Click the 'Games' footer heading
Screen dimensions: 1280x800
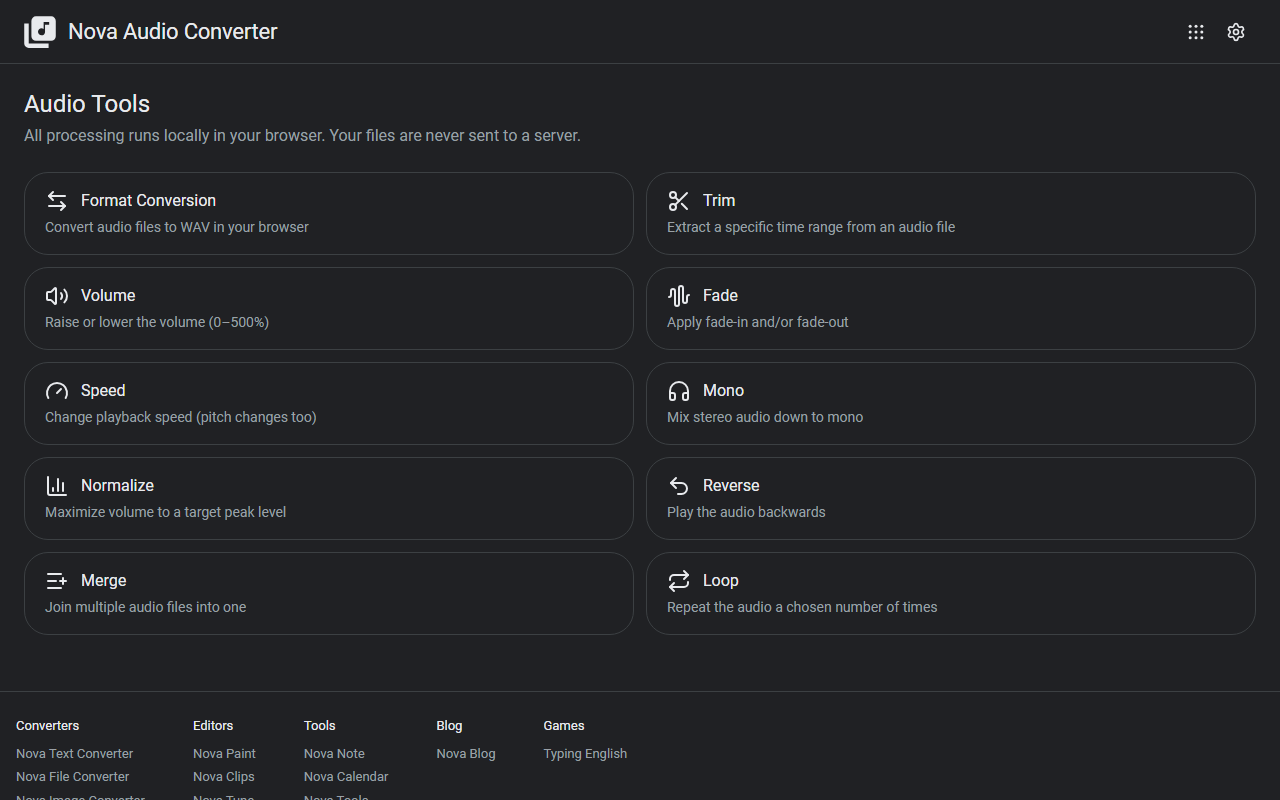564,726
